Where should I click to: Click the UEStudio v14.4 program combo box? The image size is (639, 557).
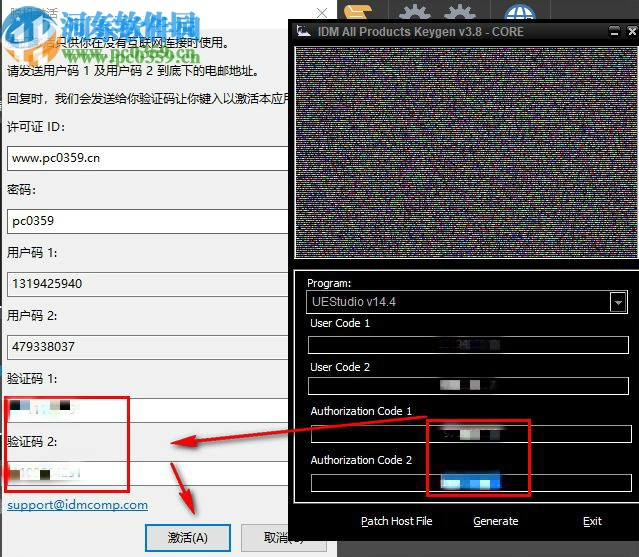(467, 302)
